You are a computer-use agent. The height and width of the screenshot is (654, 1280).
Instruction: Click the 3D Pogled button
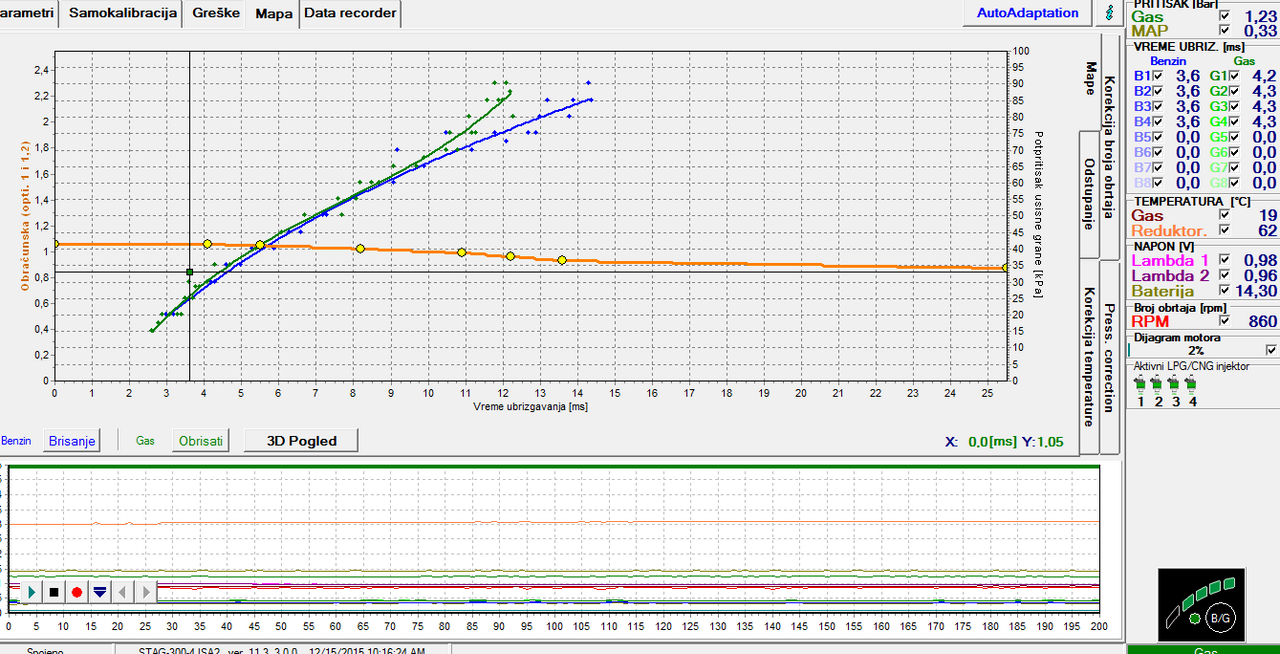(x=301, y=440)
